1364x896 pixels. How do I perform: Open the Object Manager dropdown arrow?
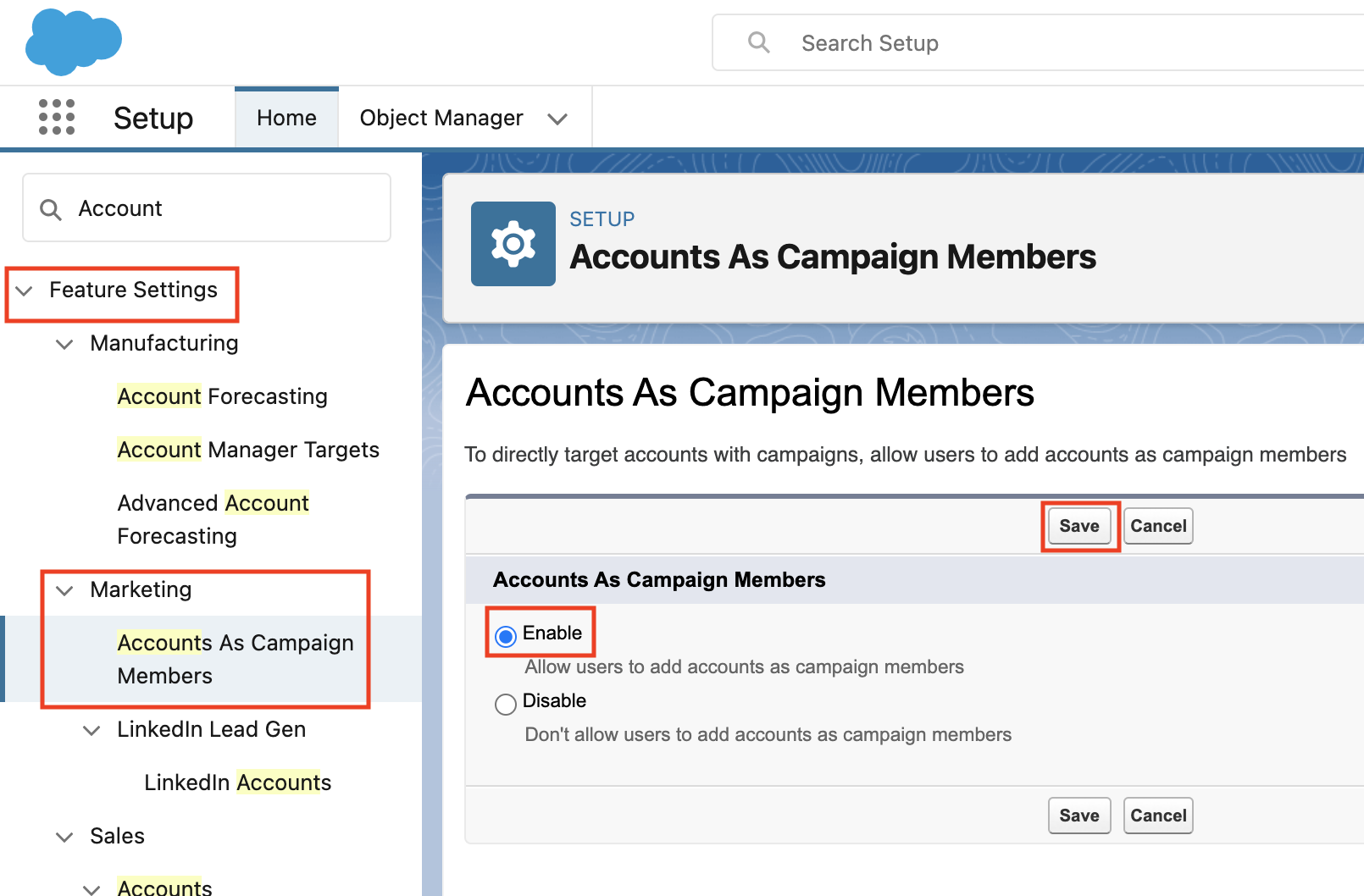click(x=557, y=119)
